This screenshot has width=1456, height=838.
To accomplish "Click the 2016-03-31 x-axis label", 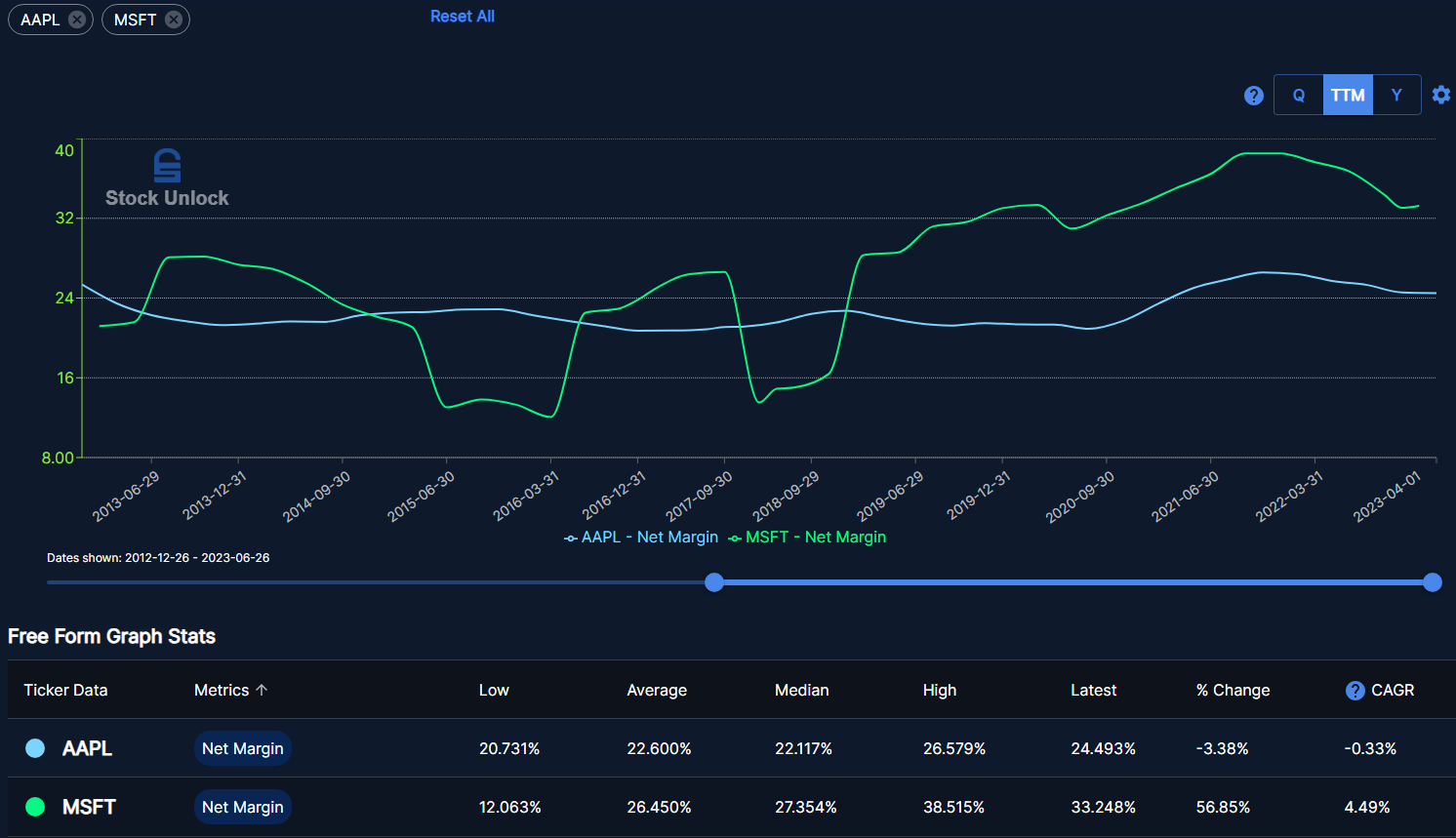I will (x=526, y=497).
